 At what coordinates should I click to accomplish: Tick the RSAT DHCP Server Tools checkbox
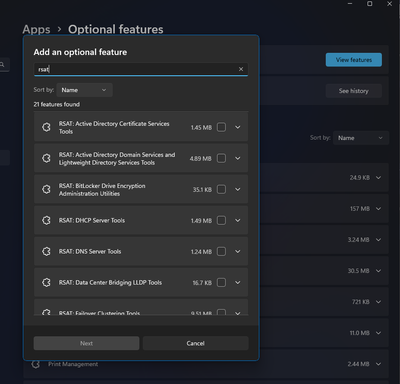click(221, 220)
